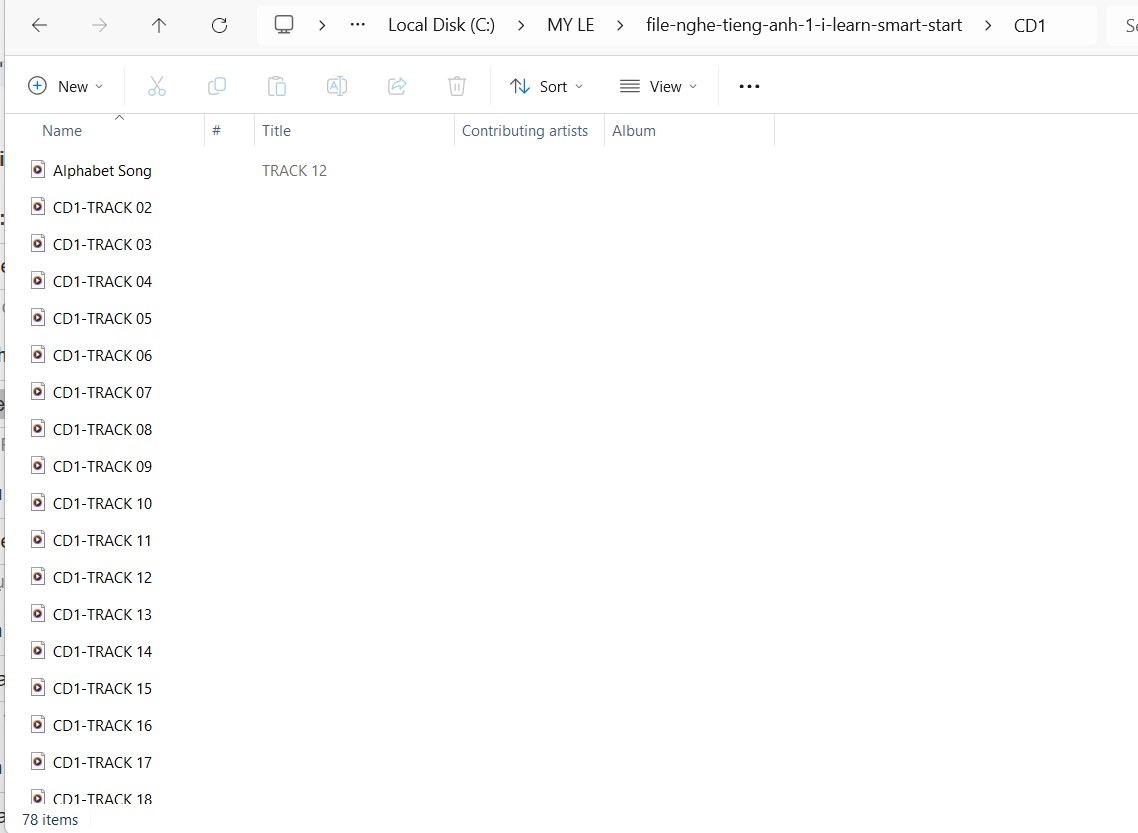Click the Paste clipboard icon

(x=277, y=87)
